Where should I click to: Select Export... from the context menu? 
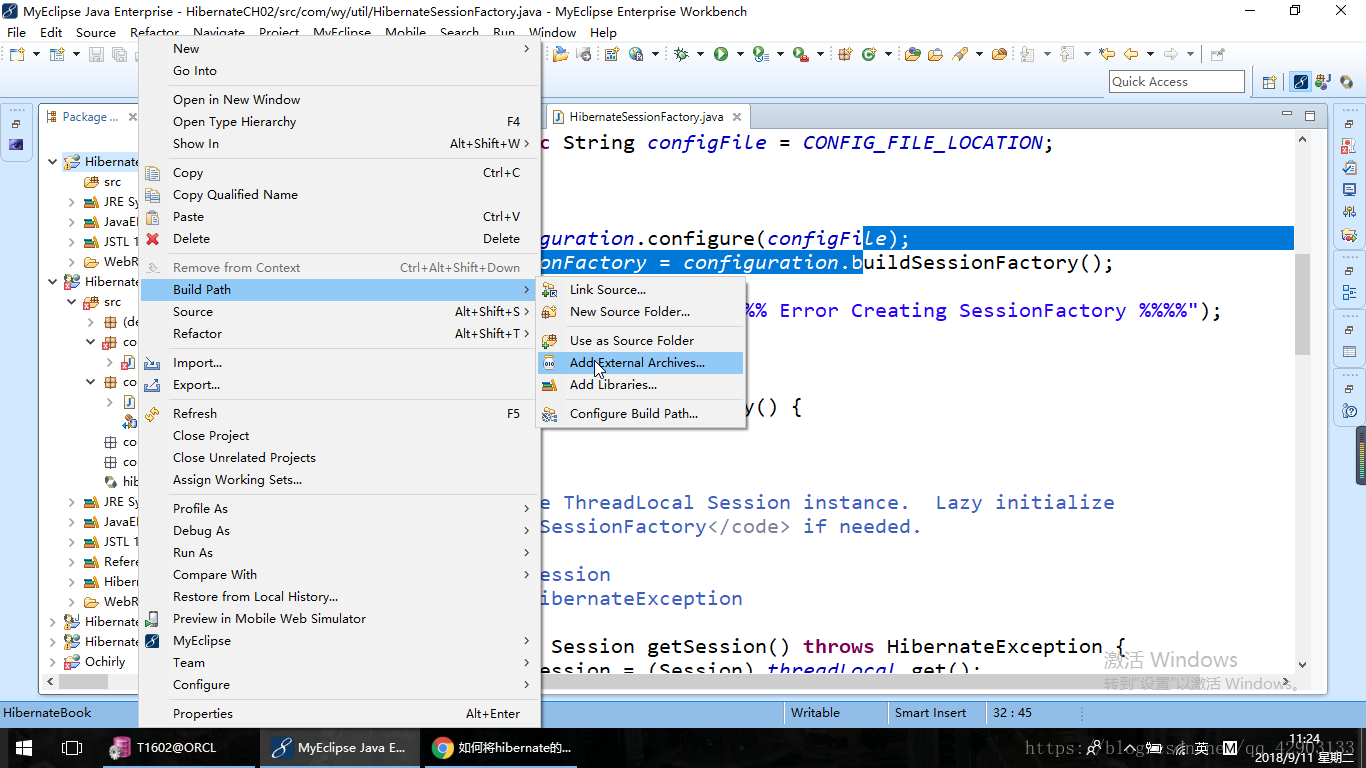(339, 385)
